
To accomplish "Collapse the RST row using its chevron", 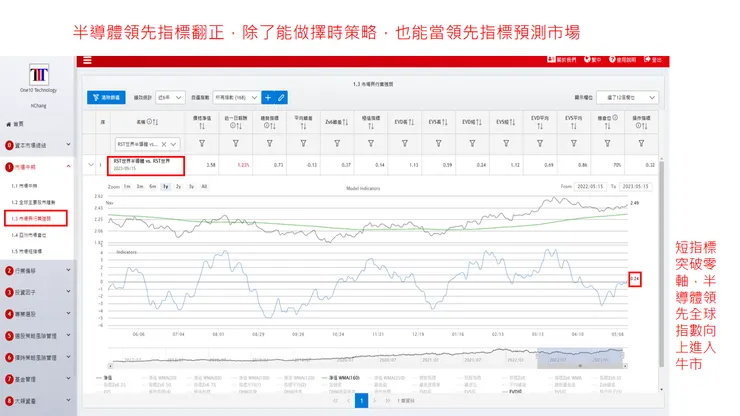I will [91, 165].
